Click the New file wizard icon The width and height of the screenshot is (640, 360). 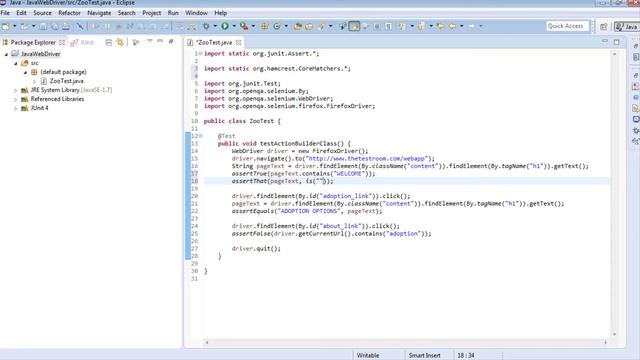[x=6, y=27]
